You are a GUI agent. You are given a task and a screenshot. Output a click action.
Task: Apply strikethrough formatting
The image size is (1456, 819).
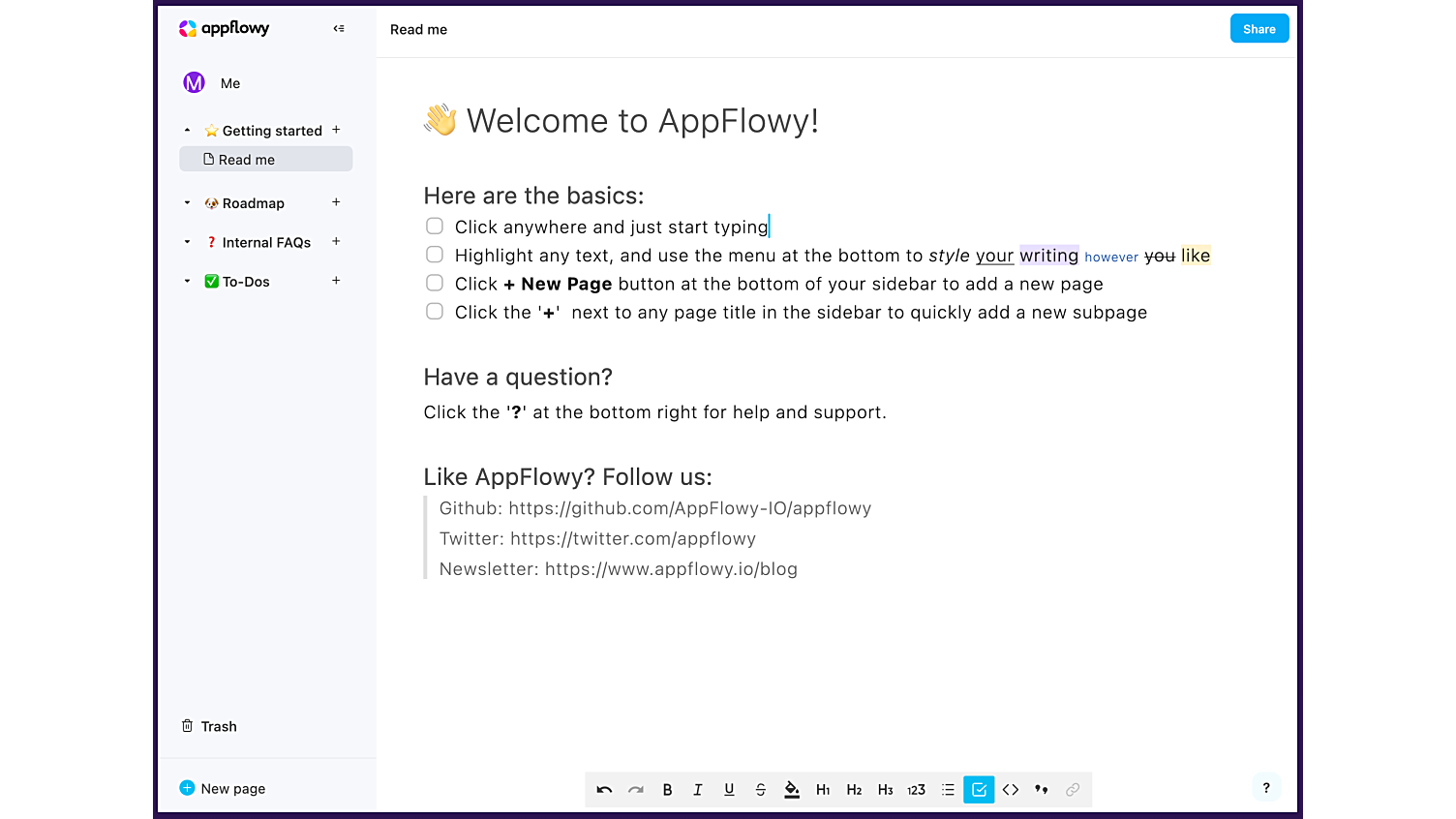[x=760, y=789]
